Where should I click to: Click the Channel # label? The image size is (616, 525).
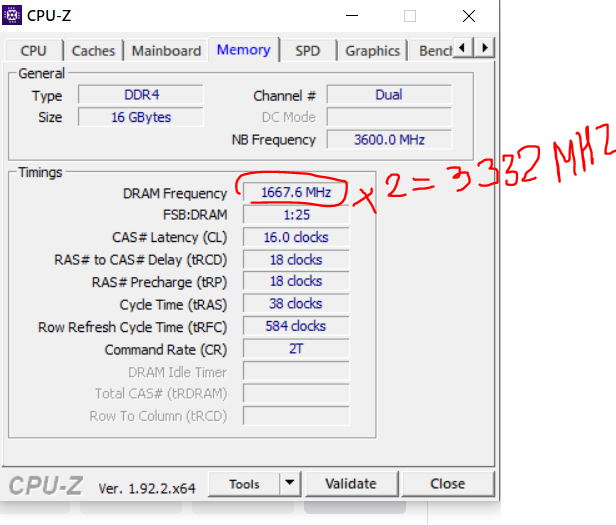point(284,95)
